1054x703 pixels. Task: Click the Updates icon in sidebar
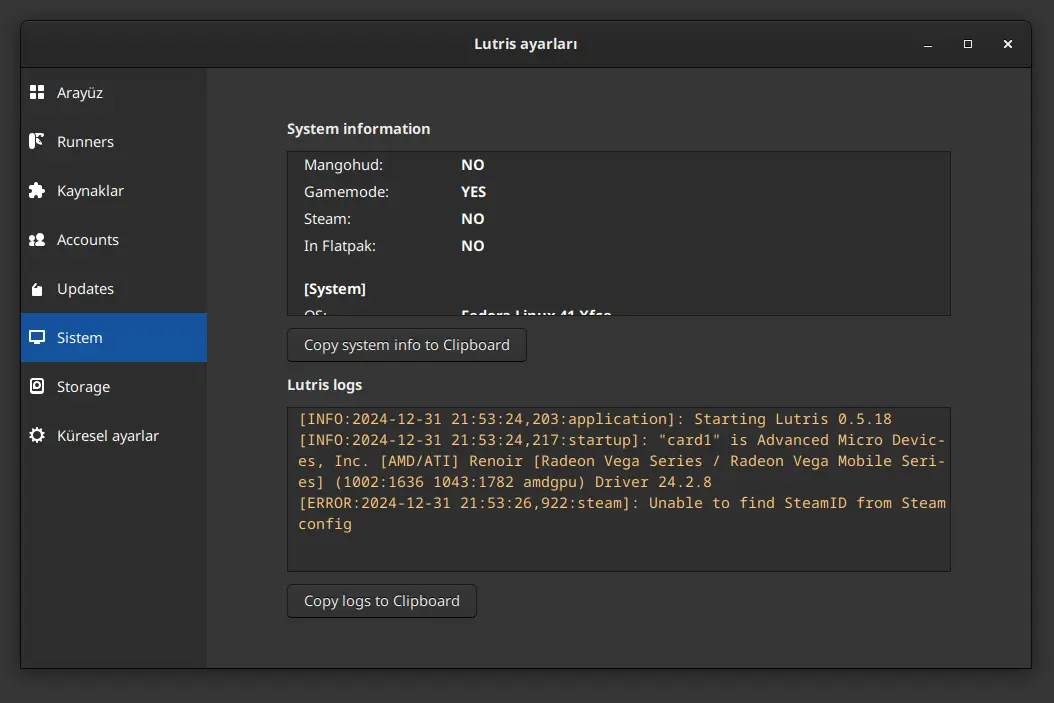37,289
